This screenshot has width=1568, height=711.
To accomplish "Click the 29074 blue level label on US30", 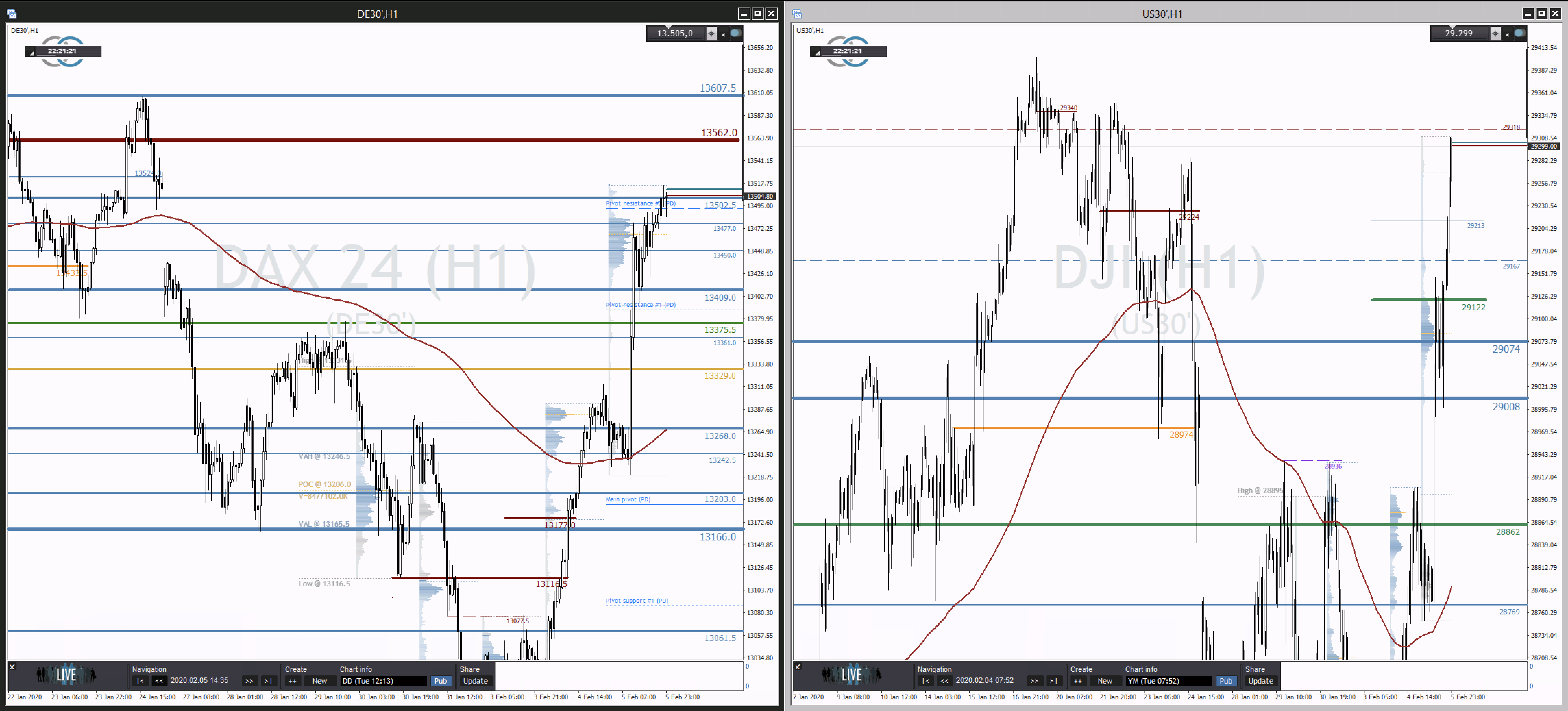I will 1506,349.
